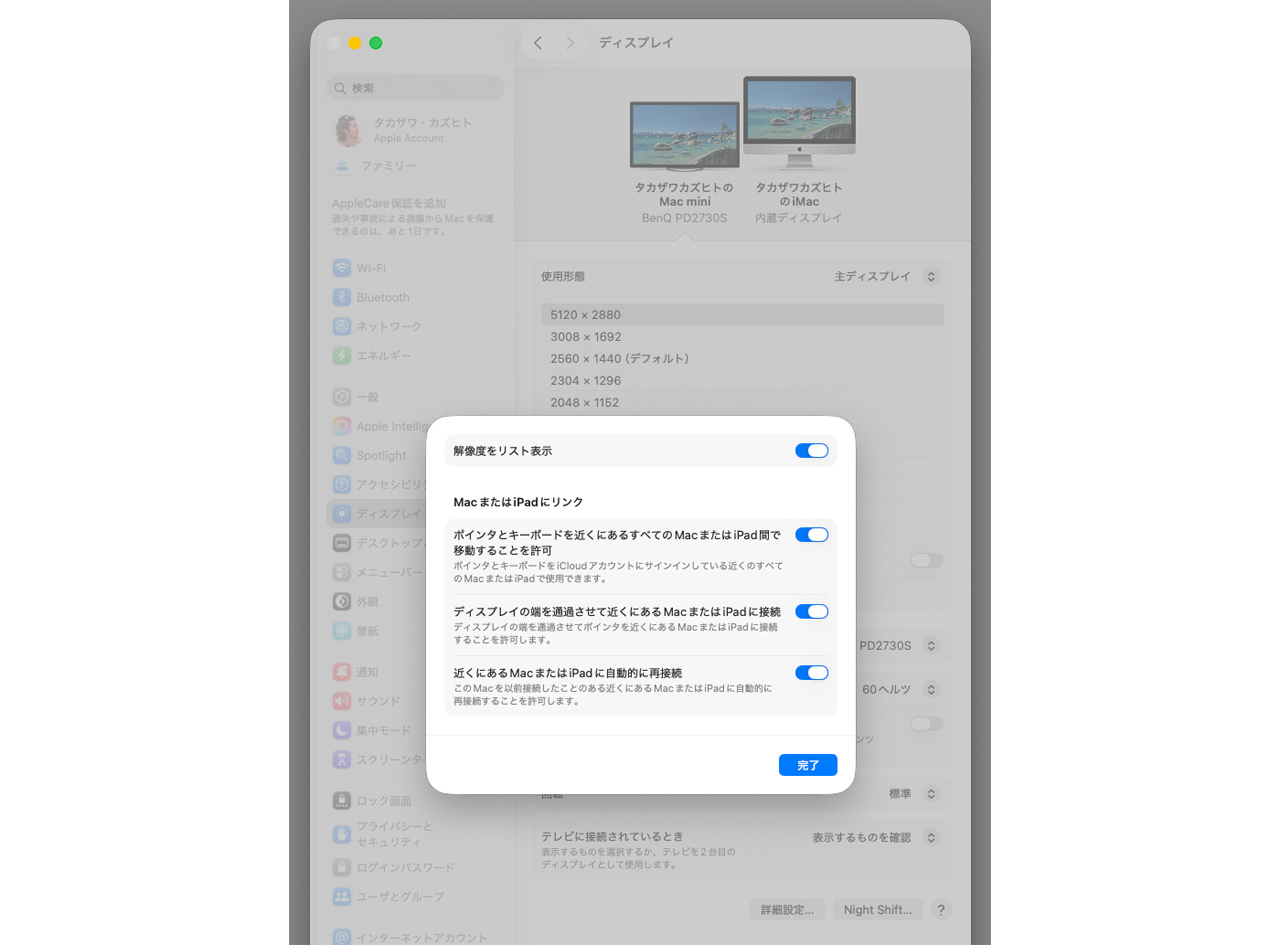
Task: Select the サウンド speaker icon
Action: click(x=342, y=701)
